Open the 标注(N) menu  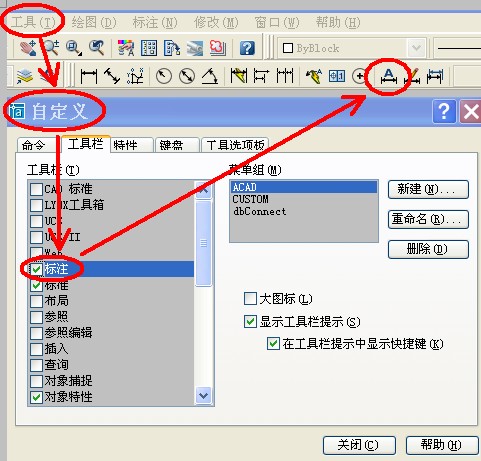155,22
